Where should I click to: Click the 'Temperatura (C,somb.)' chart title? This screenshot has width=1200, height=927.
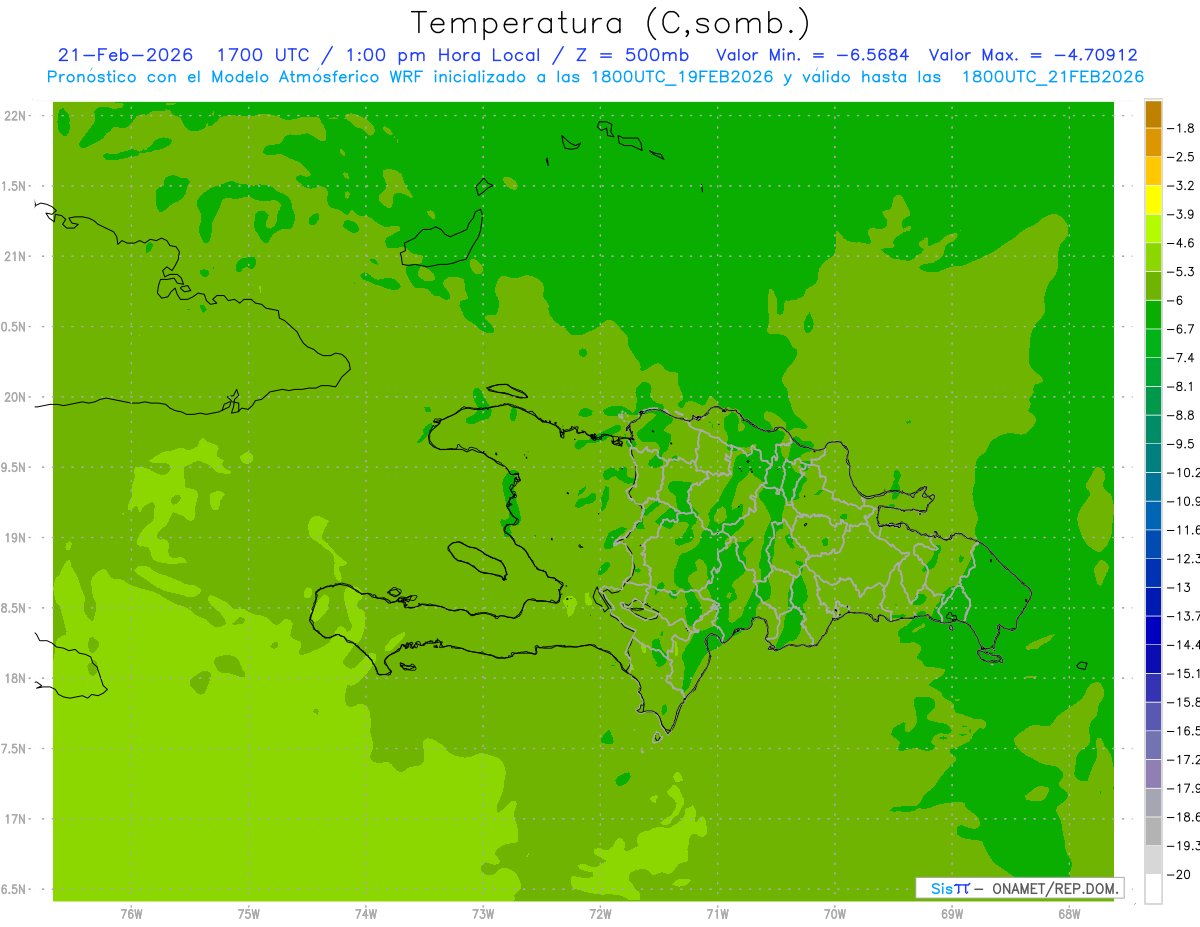pos(611,23)
